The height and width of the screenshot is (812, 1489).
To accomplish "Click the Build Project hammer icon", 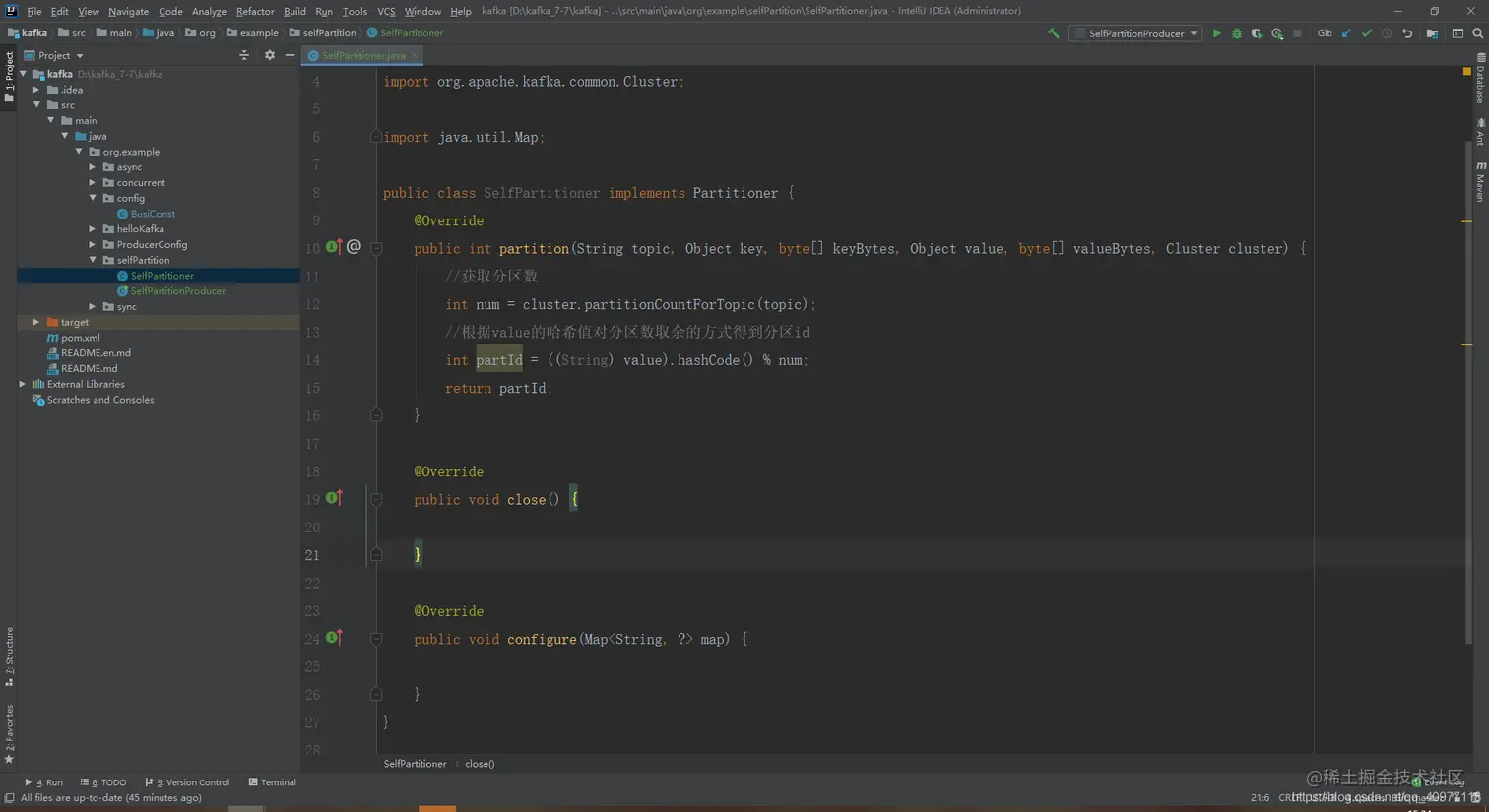I will [x=1054, y=33].
